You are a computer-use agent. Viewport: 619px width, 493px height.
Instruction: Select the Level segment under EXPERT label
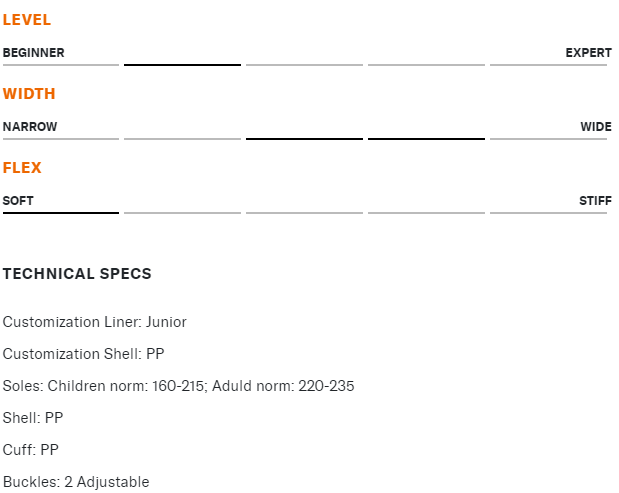[548, 64]
